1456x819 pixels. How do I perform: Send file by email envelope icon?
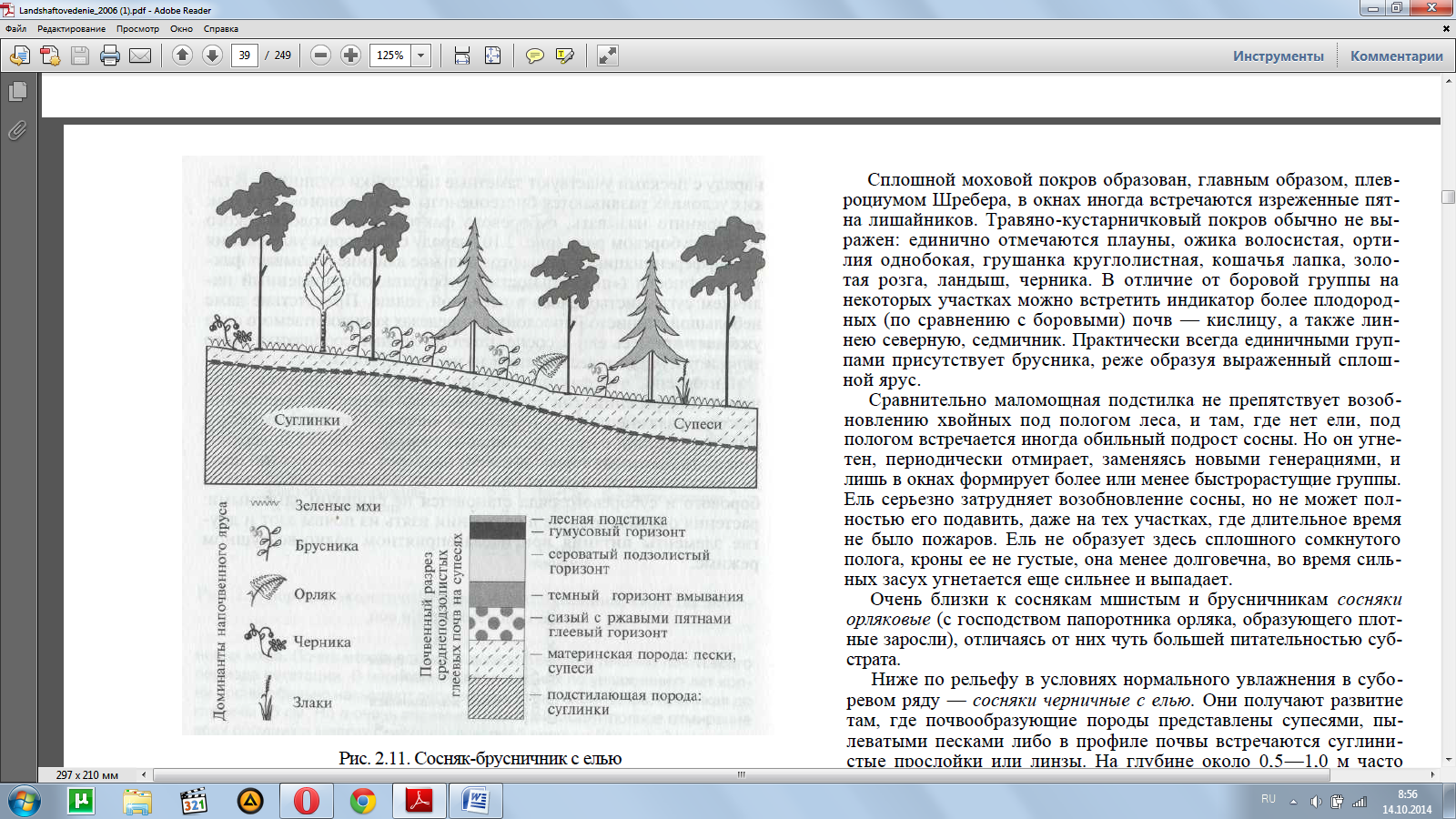[140, 56]
